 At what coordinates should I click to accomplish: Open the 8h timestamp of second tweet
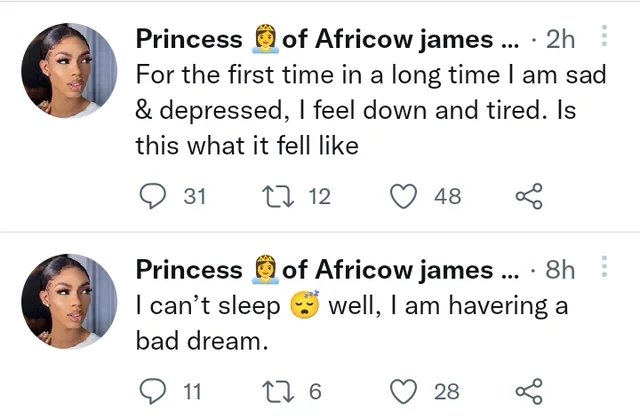pyautogui.click(x=560, y=270)
